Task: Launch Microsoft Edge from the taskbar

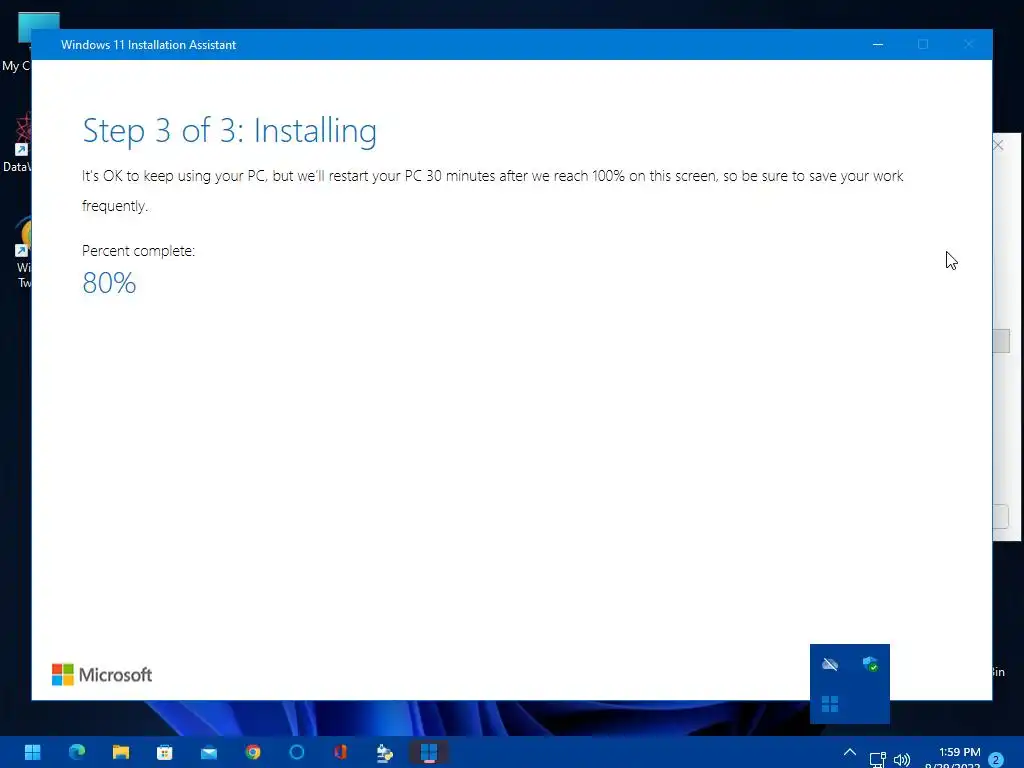Action: pyautogui.click(x=77, y=752)
